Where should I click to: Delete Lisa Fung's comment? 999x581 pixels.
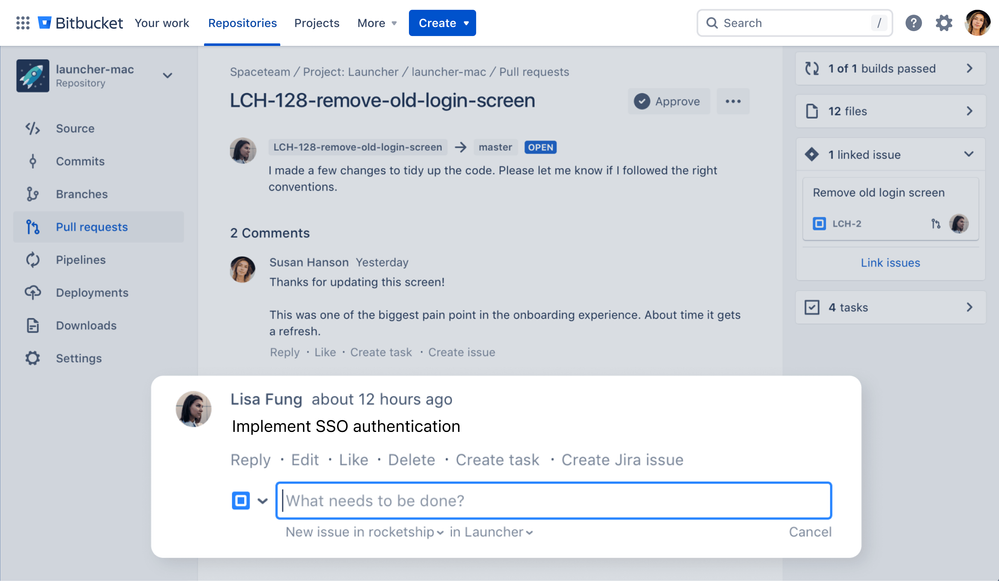[412, 460]
